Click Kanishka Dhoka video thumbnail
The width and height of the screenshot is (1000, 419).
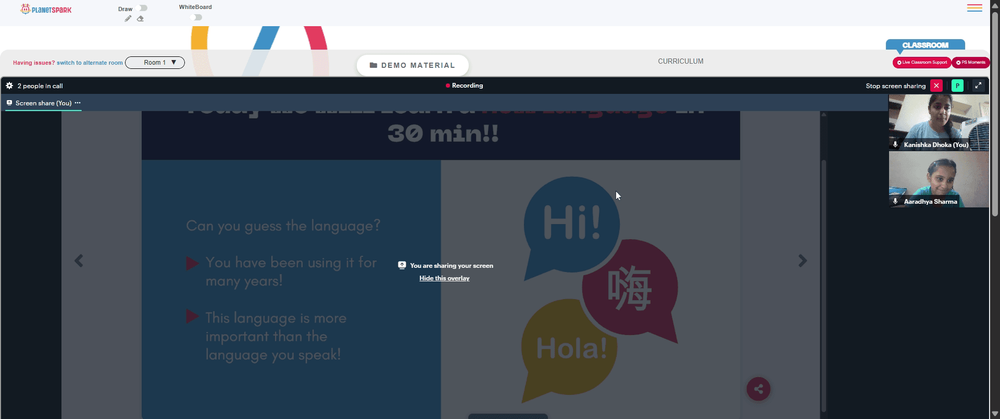(x=939, y=122)
